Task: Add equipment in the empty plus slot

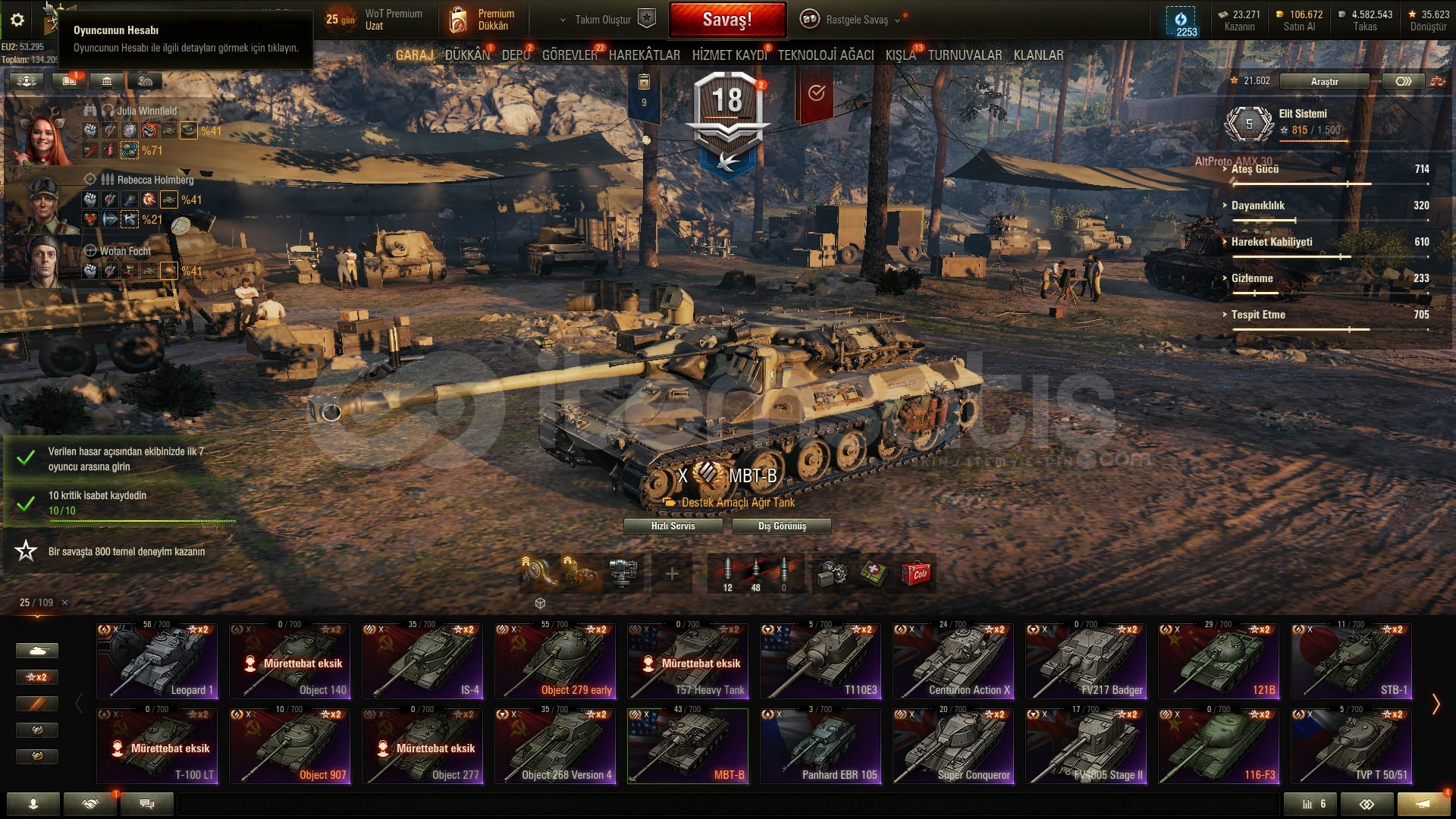Action: pos(672,574)
